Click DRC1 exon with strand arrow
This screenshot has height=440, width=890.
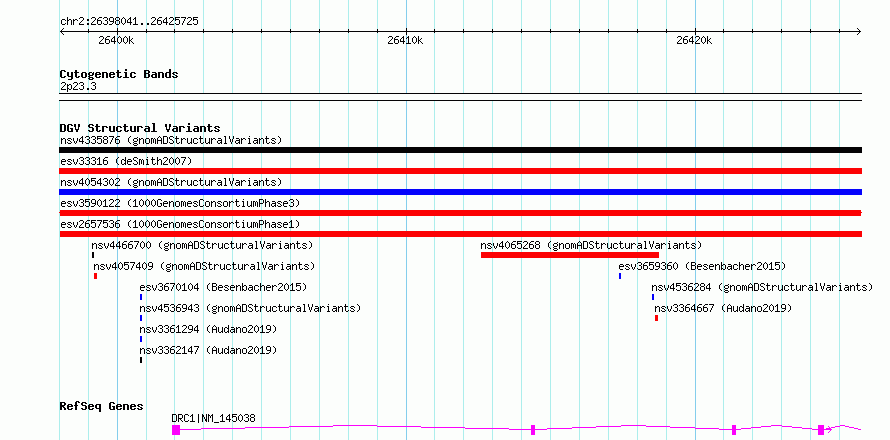point(821,430)
